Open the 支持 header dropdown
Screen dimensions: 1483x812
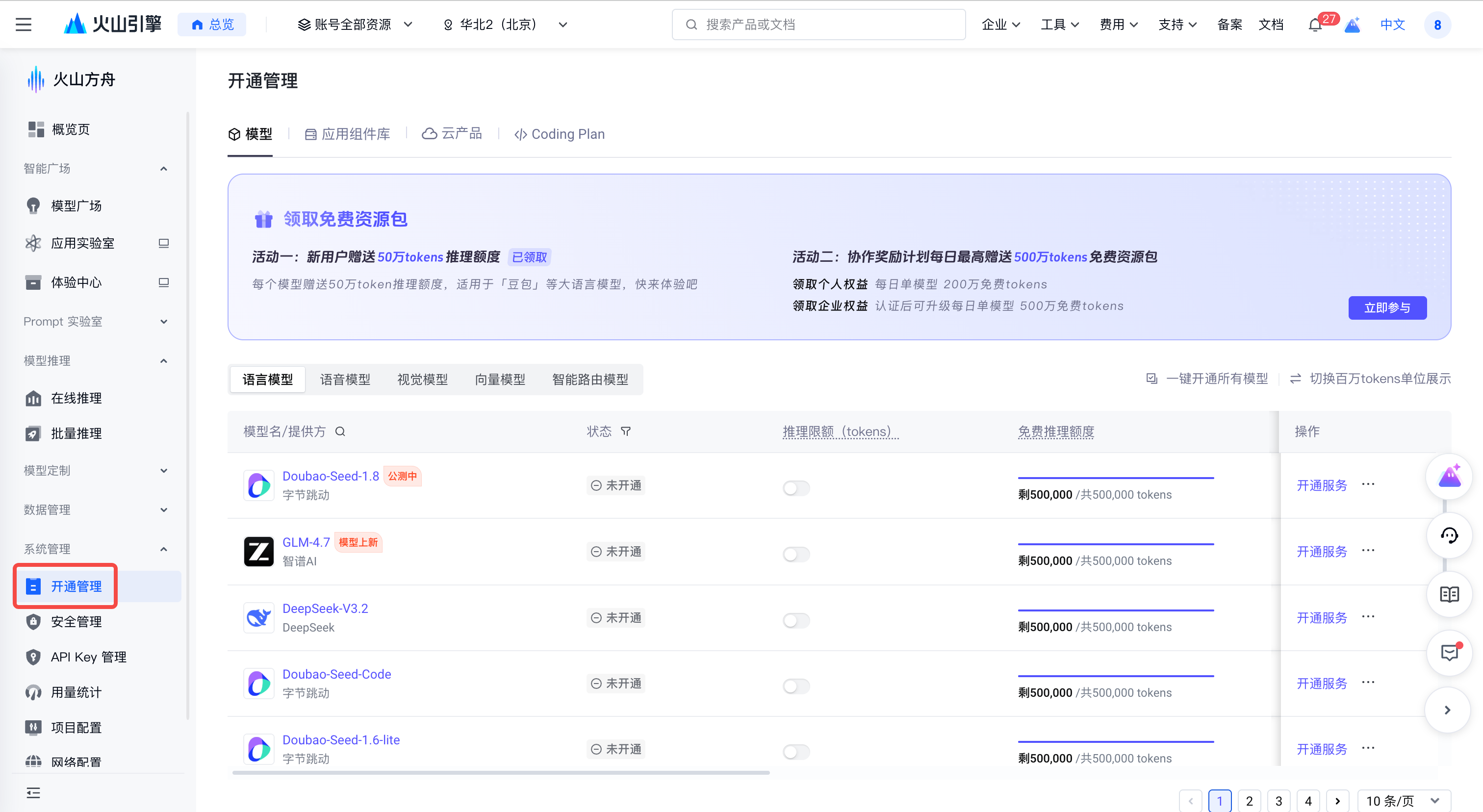click(1177, 25)
